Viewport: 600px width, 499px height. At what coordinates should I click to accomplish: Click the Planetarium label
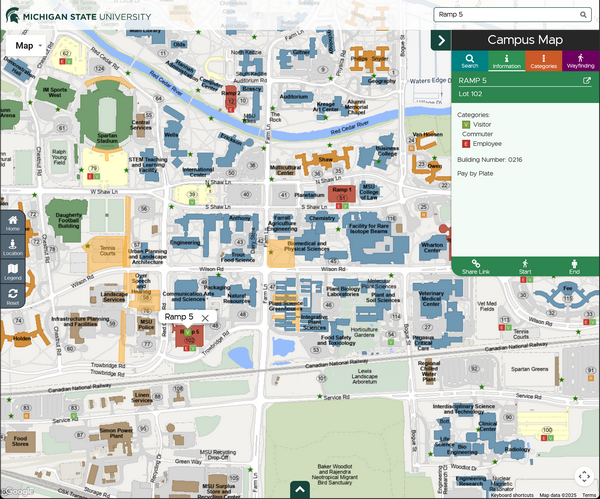[x=309, y=195]
